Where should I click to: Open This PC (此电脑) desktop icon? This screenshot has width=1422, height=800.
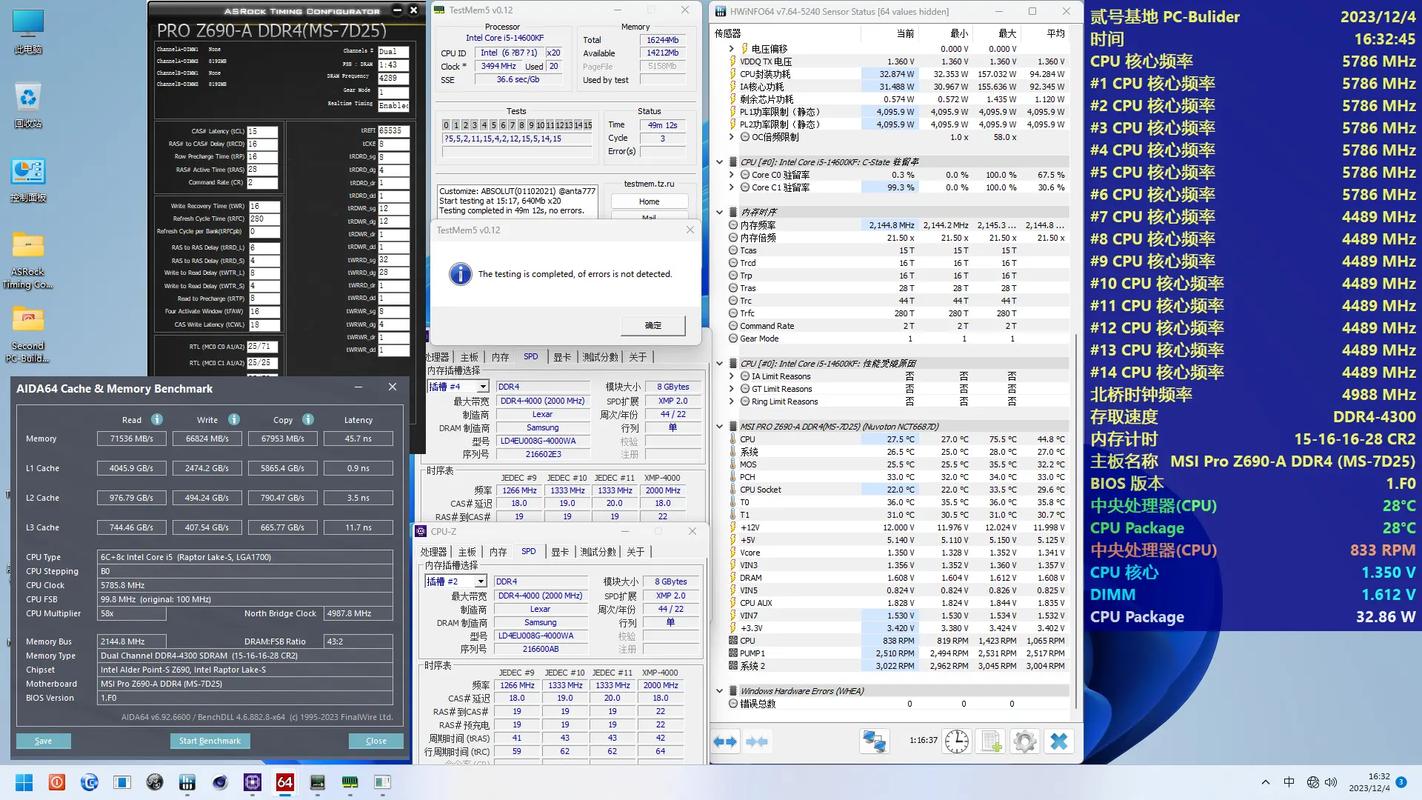(x=28, y=30)
